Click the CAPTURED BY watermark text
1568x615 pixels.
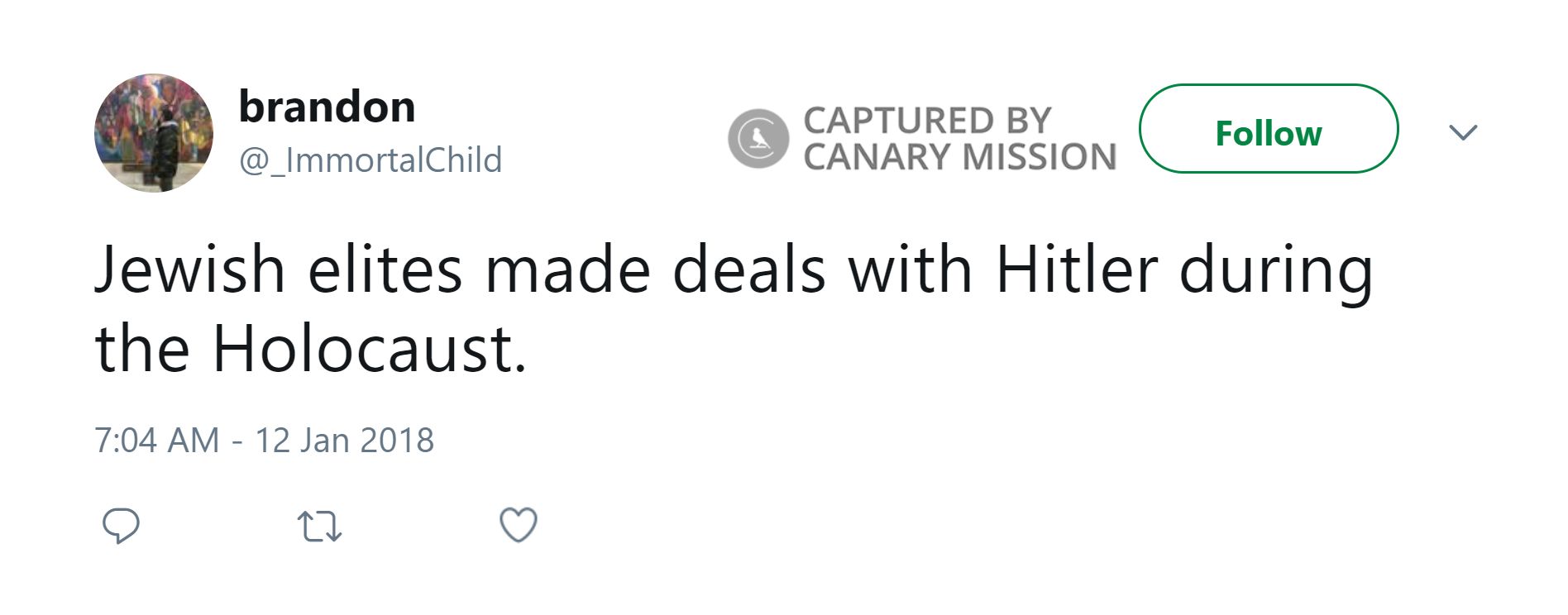pyautogui.click(x=927, y=121)
